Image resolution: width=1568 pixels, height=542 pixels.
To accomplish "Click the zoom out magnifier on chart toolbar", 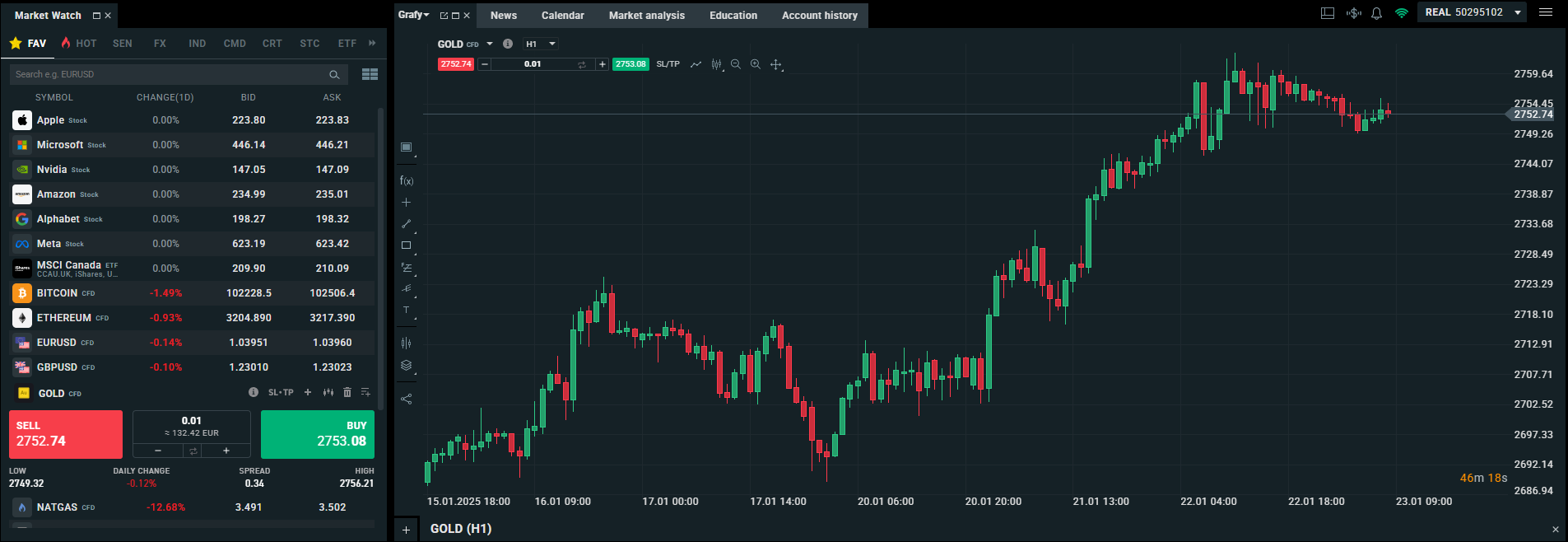I will [735, 64].
